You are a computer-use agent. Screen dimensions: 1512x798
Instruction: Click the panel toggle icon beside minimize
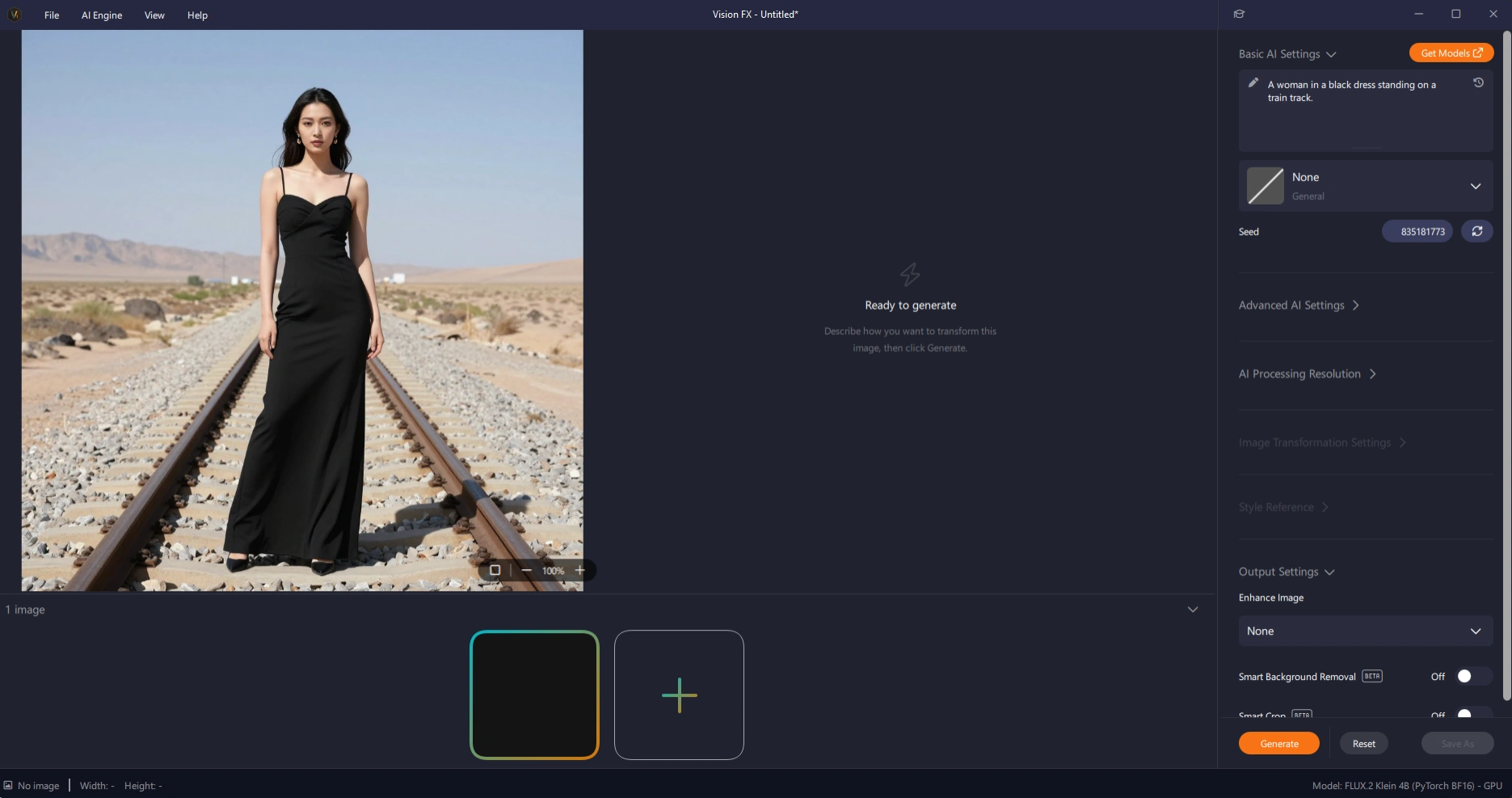1239,14
